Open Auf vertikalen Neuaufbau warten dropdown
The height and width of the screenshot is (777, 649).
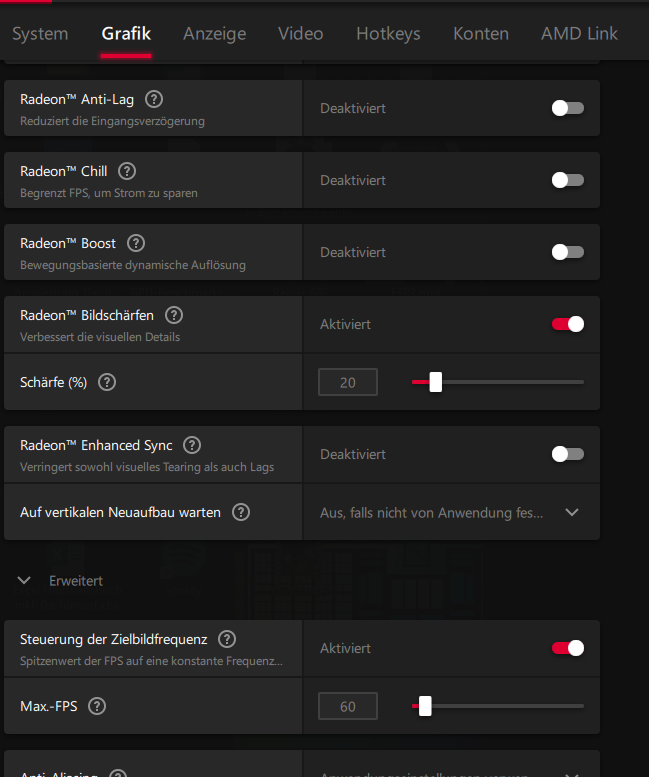[451, 512]
